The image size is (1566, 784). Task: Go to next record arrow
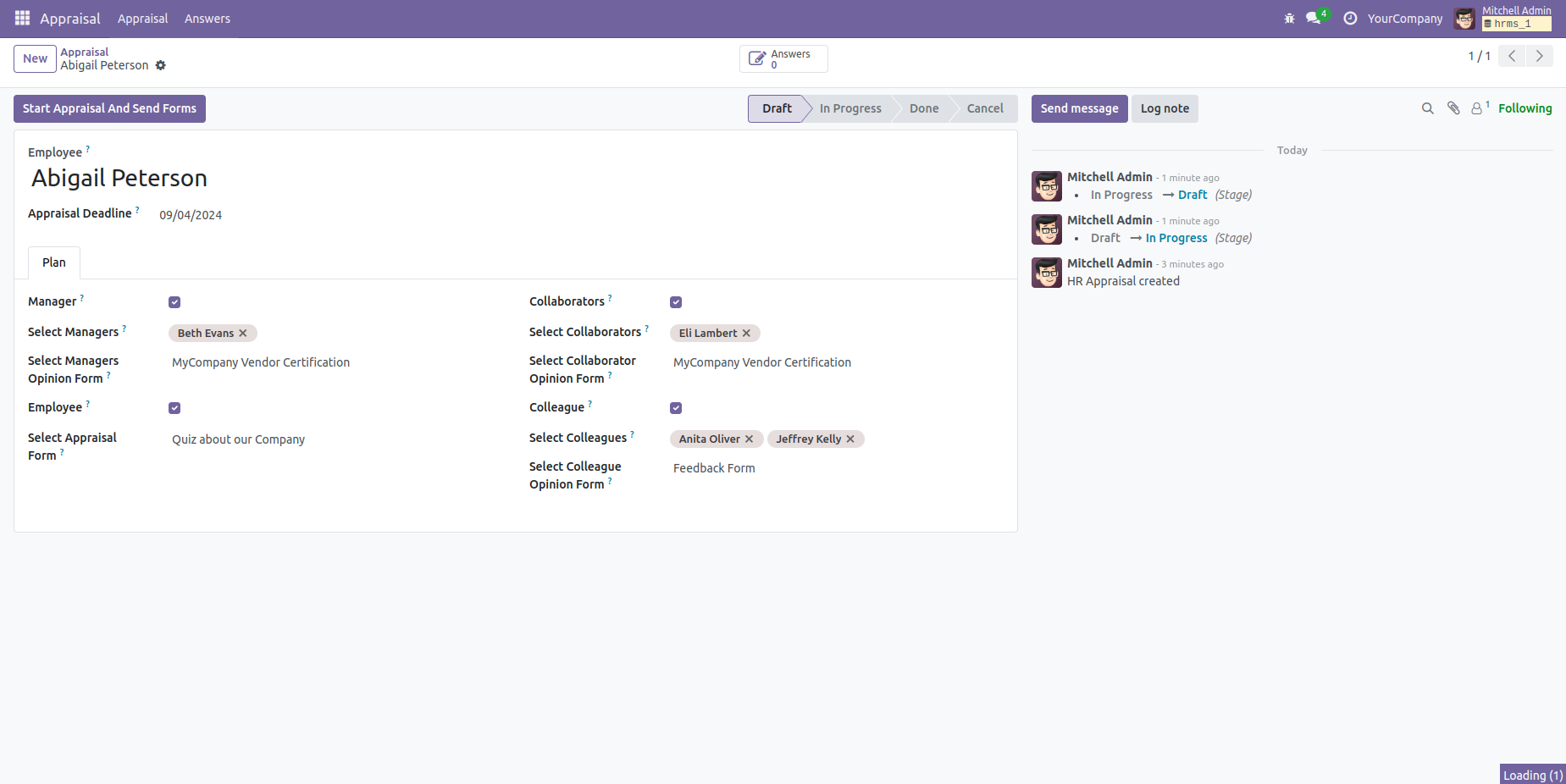pos(1539,56)
